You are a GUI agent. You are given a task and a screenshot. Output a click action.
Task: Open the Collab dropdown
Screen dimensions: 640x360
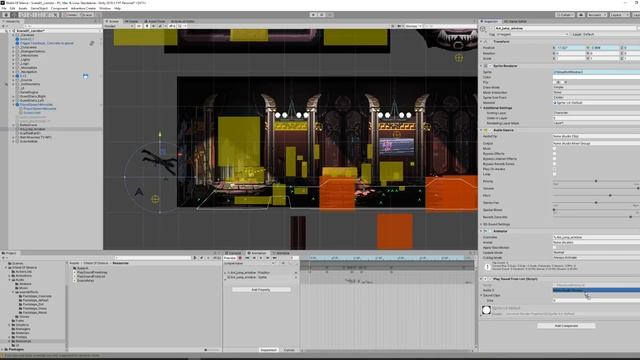(x=565, y=15)
